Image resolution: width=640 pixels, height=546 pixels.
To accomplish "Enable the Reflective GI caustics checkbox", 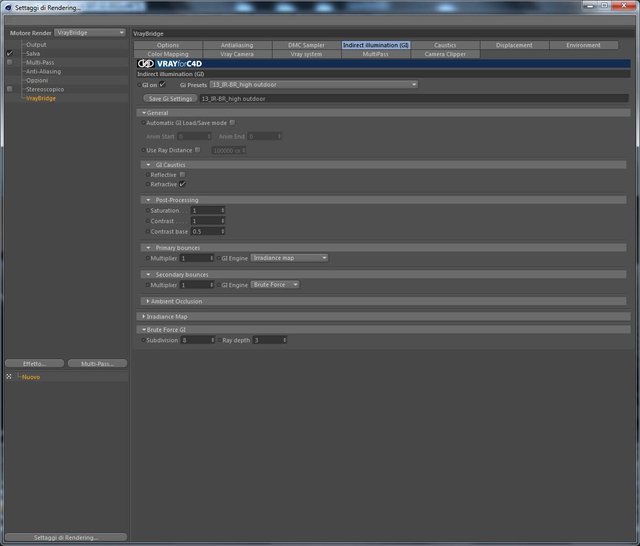I will tap(182, 175).
